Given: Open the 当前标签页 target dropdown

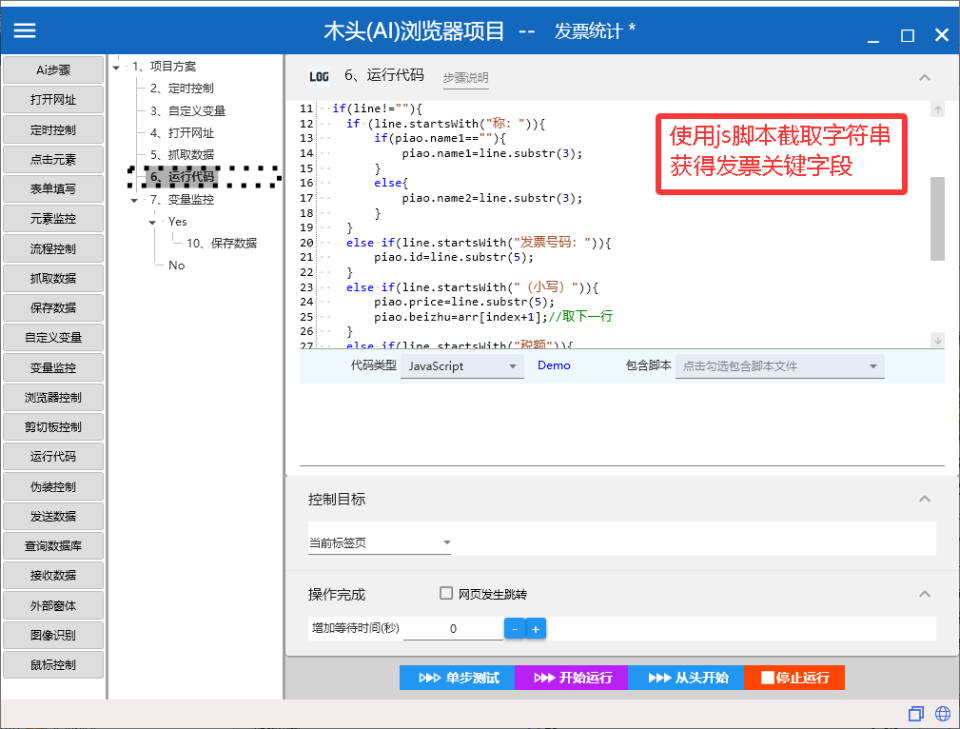Looking at the screenshot, I should [x=378, y=539].
